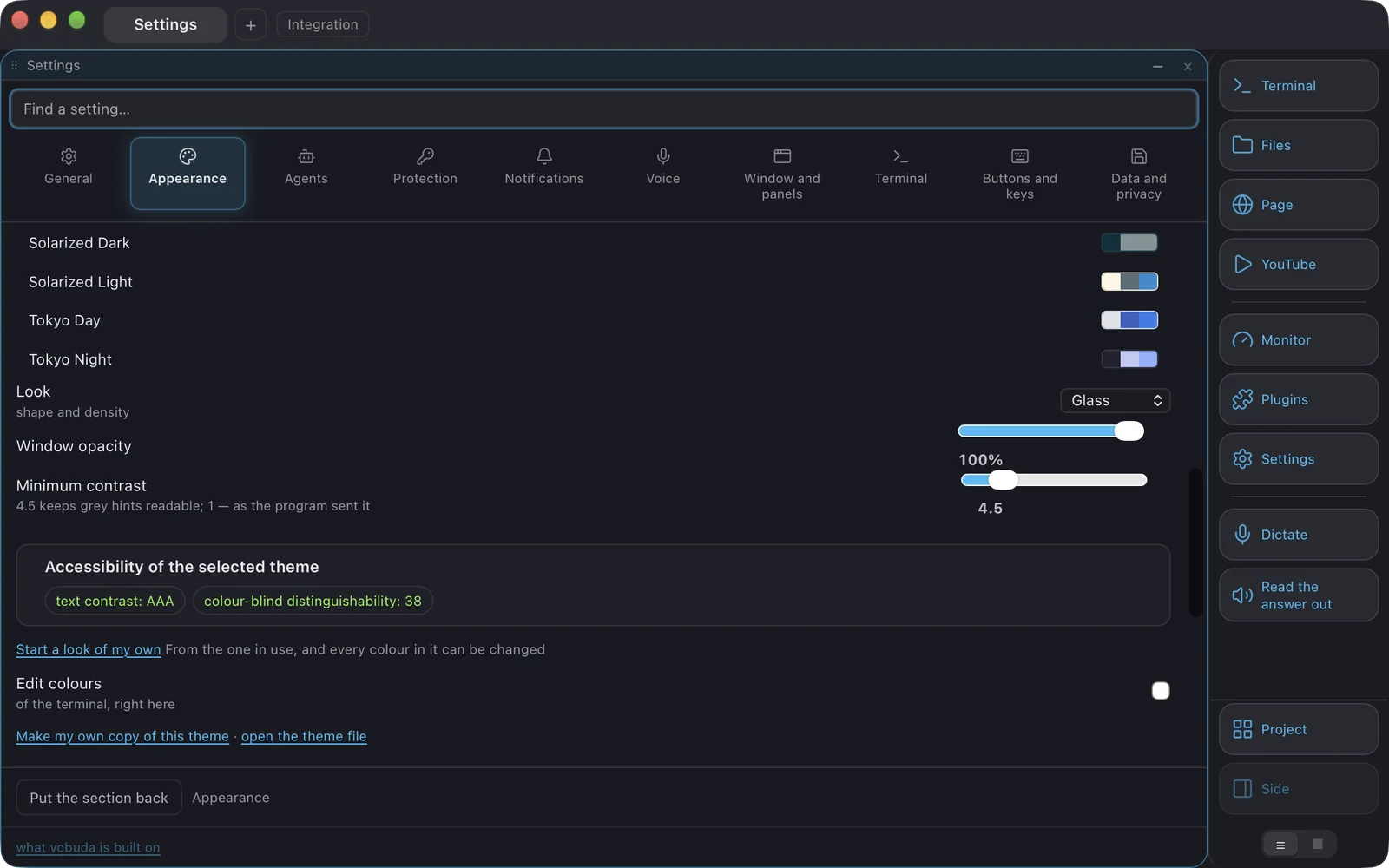Open the Files panel in the sidebar
Image resolution: width=1389 pixels, height=868 pixels.
[1298, 145]
